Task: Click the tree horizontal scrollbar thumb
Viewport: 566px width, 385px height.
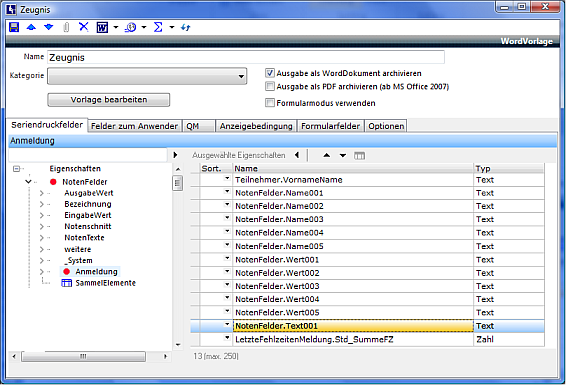Action: coord(83,356)
